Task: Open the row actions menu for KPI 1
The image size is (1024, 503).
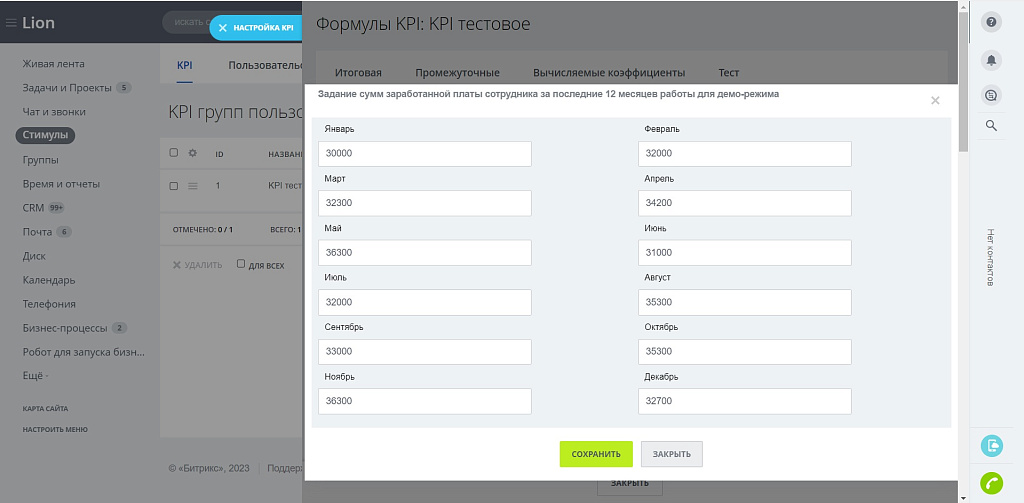Action: coord(192,186)
